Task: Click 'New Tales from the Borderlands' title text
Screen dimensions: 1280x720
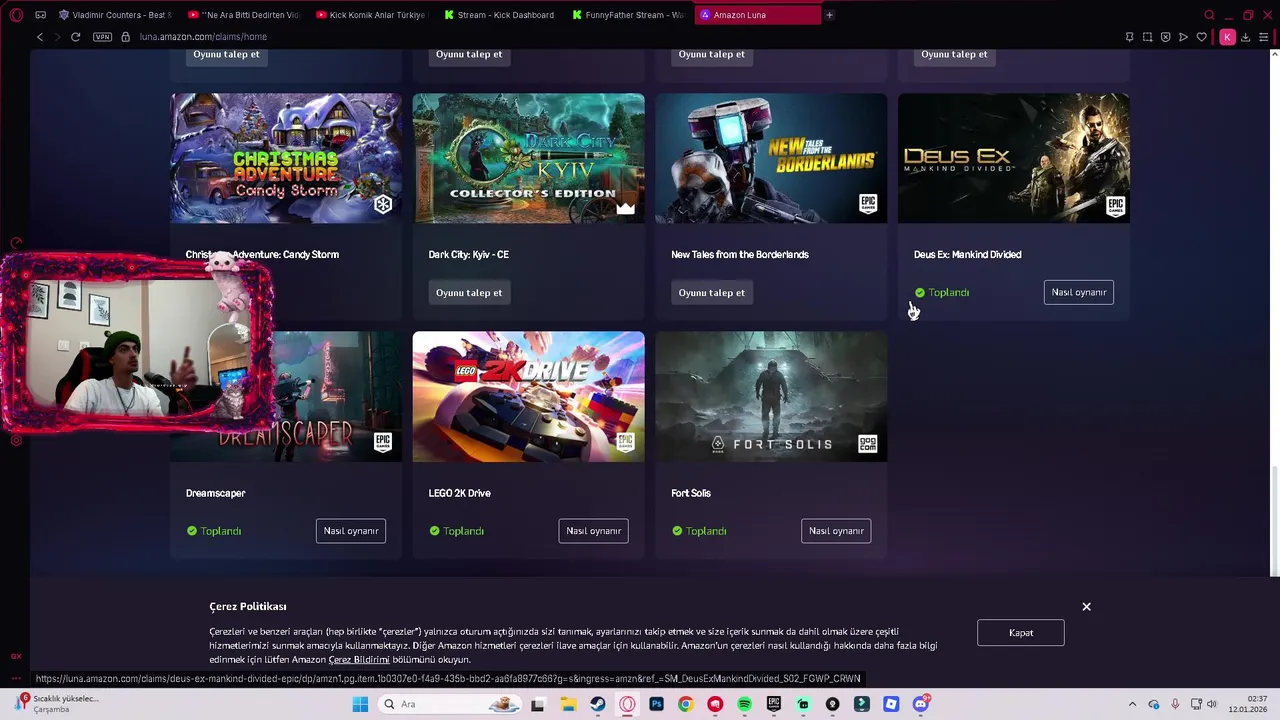Action: 740,255
